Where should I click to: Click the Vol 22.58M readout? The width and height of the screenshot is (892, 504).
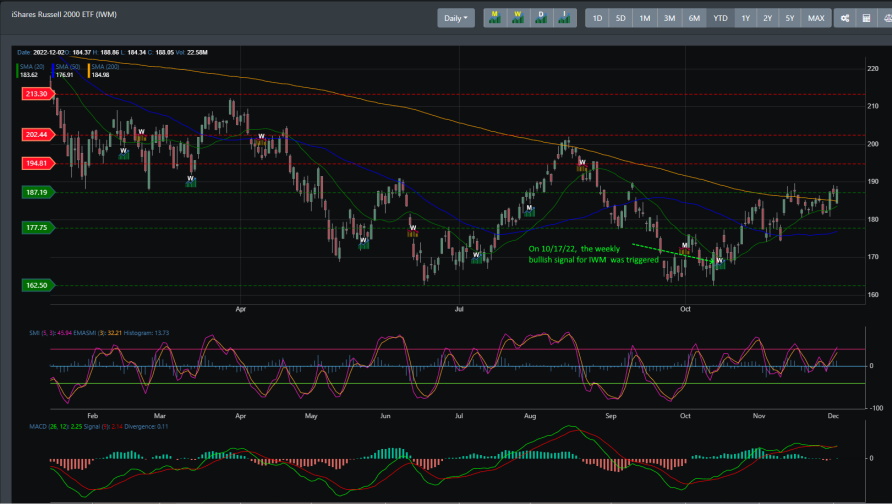click(191, 52)
